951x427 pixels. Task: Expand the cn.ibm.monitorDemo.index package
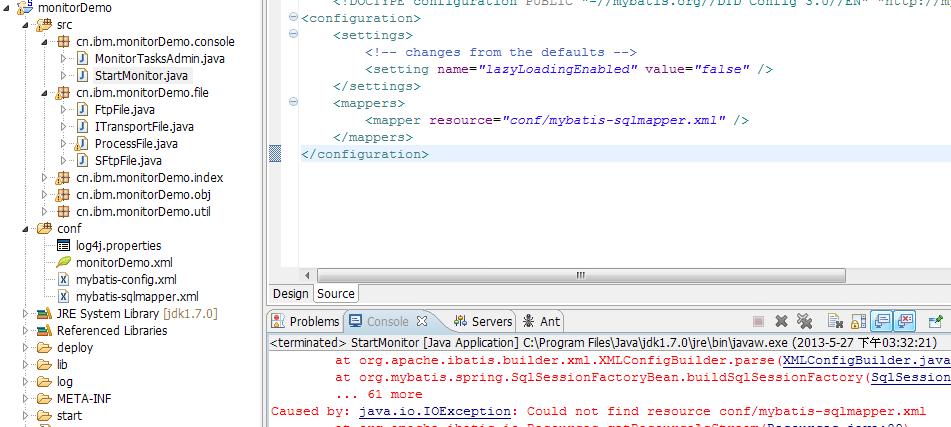(x=44, y=178)
